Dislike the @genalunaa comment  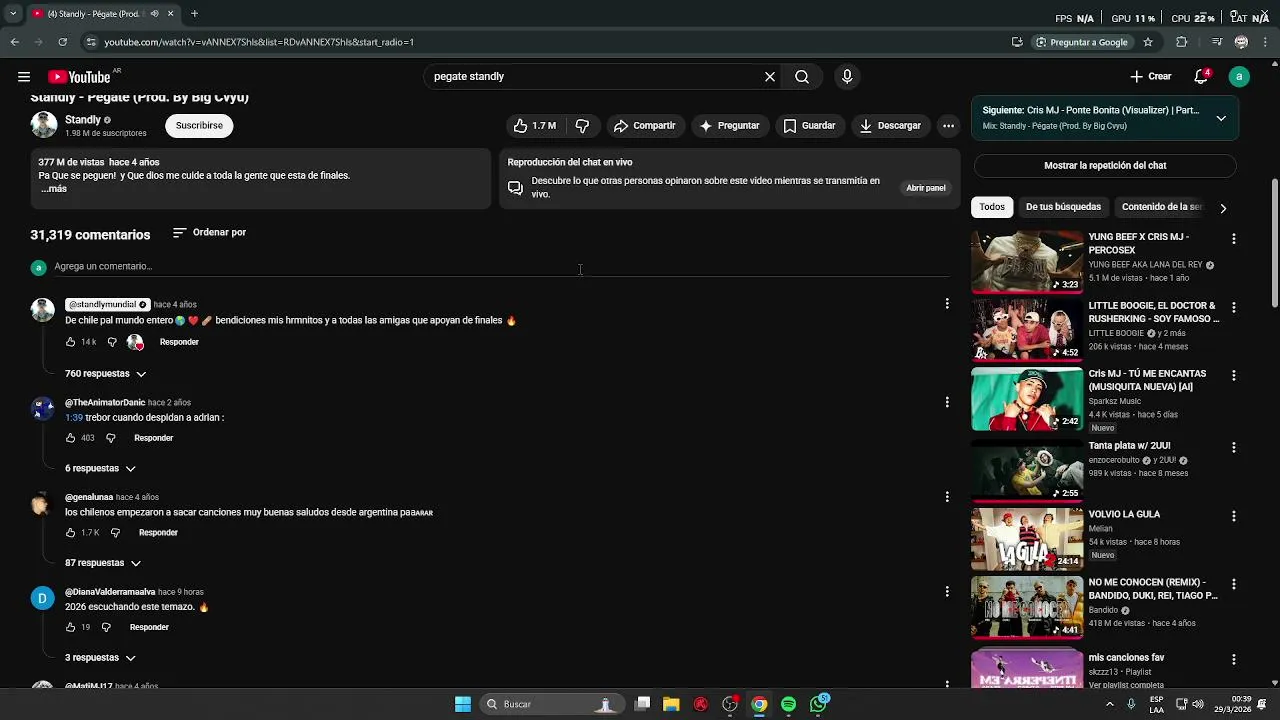[x=115, y=533]
